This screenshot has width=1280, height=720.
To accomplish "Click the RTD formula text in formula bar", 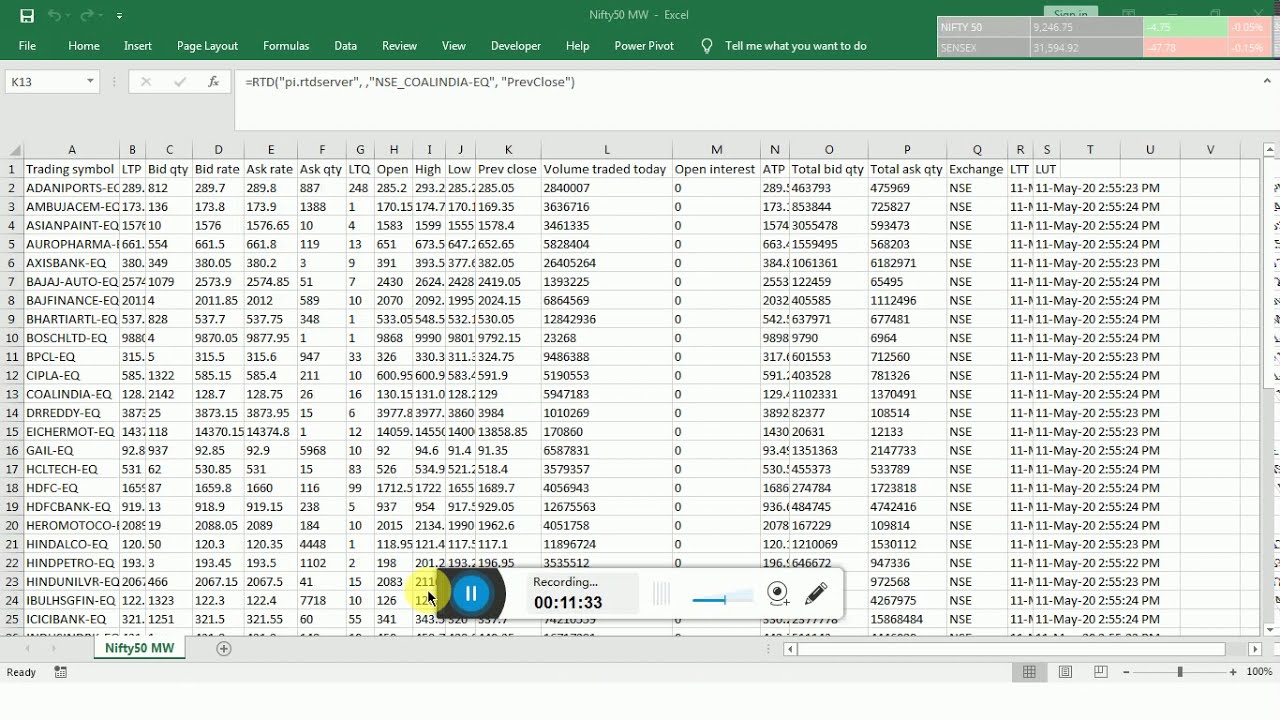I will point(410,82).
